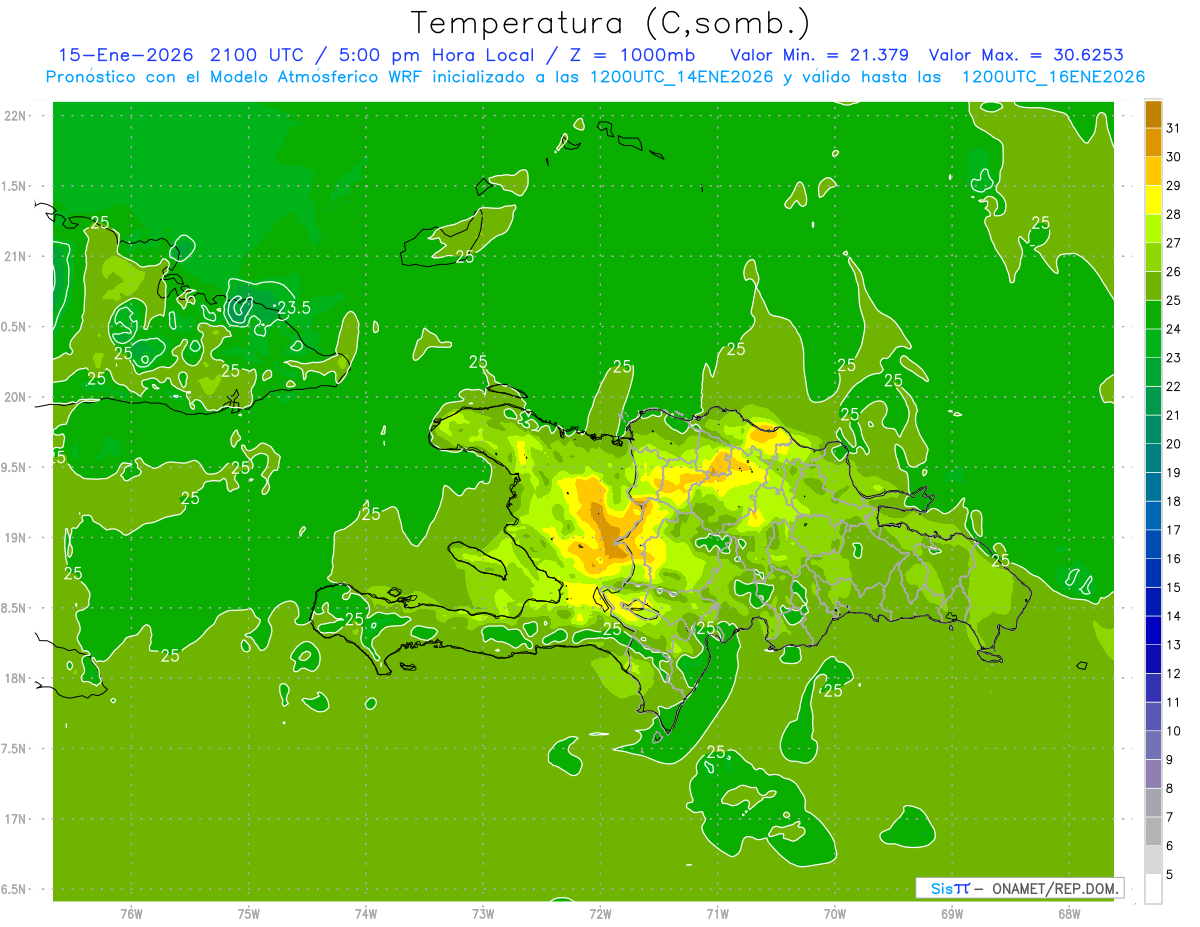Click the orange colorbar segment between 30 and 31

(1153, 142)
